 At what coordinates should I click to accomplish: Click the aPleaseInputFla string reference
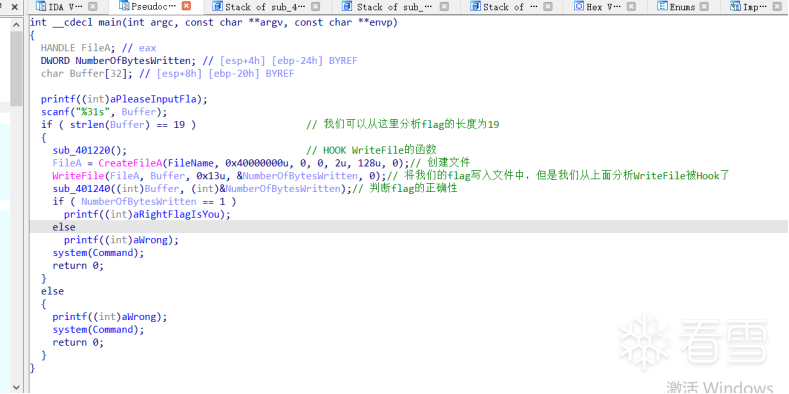pyautogui.click(x=155, y=99)
